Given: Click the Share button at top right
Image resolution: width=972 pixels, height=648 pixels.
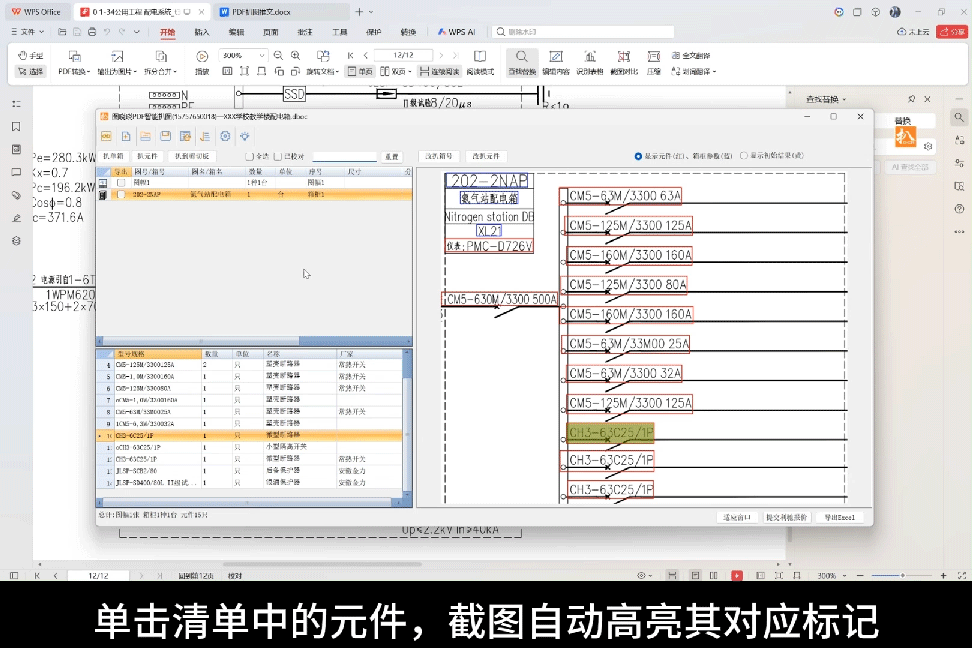Looking at the screenshot, I should [953, 32].
